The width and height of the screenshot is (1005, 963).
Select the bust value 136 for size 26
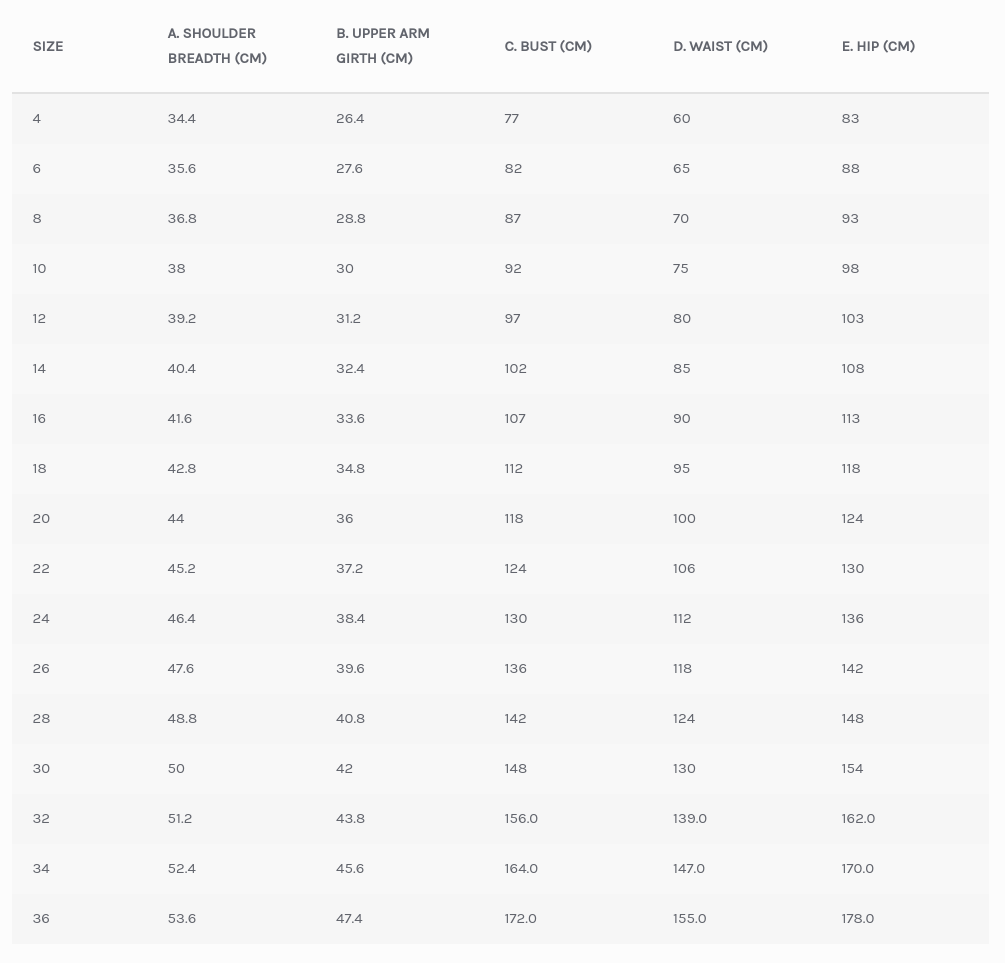point(516,668)
